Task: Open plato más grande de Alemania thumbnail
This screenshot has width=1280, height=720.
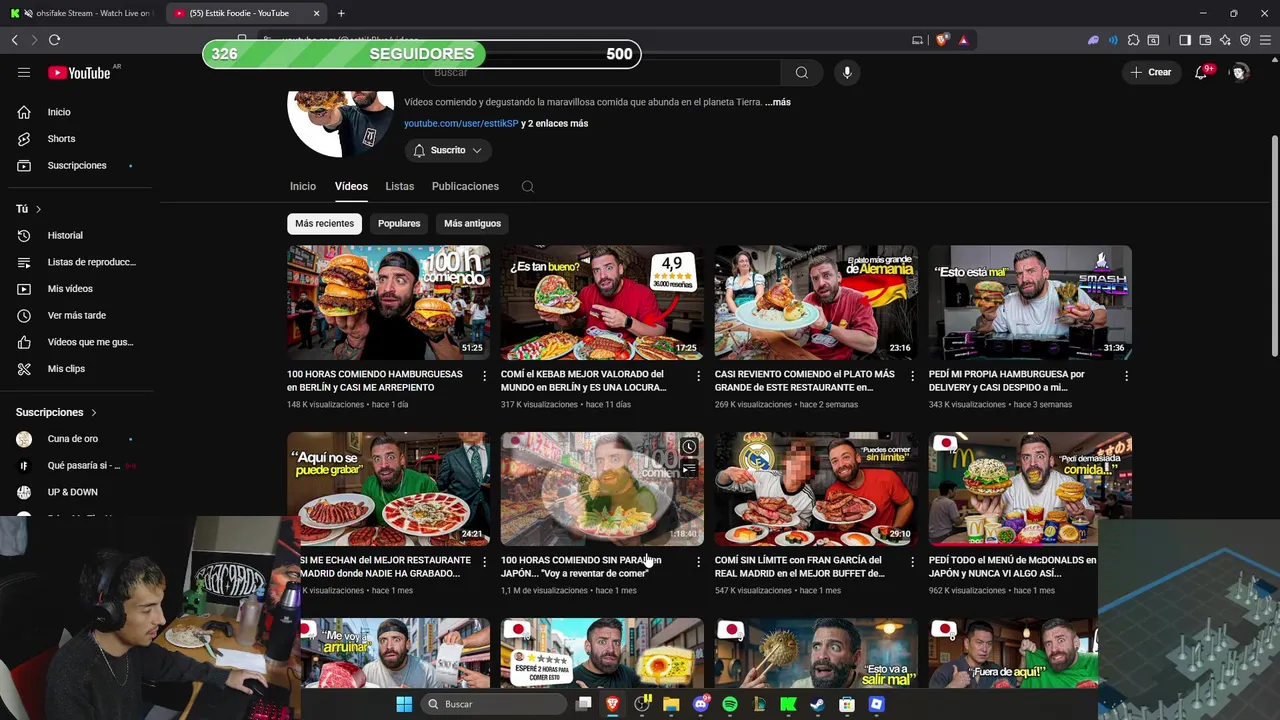Action: pyautogui.click(x=816, y=302)
